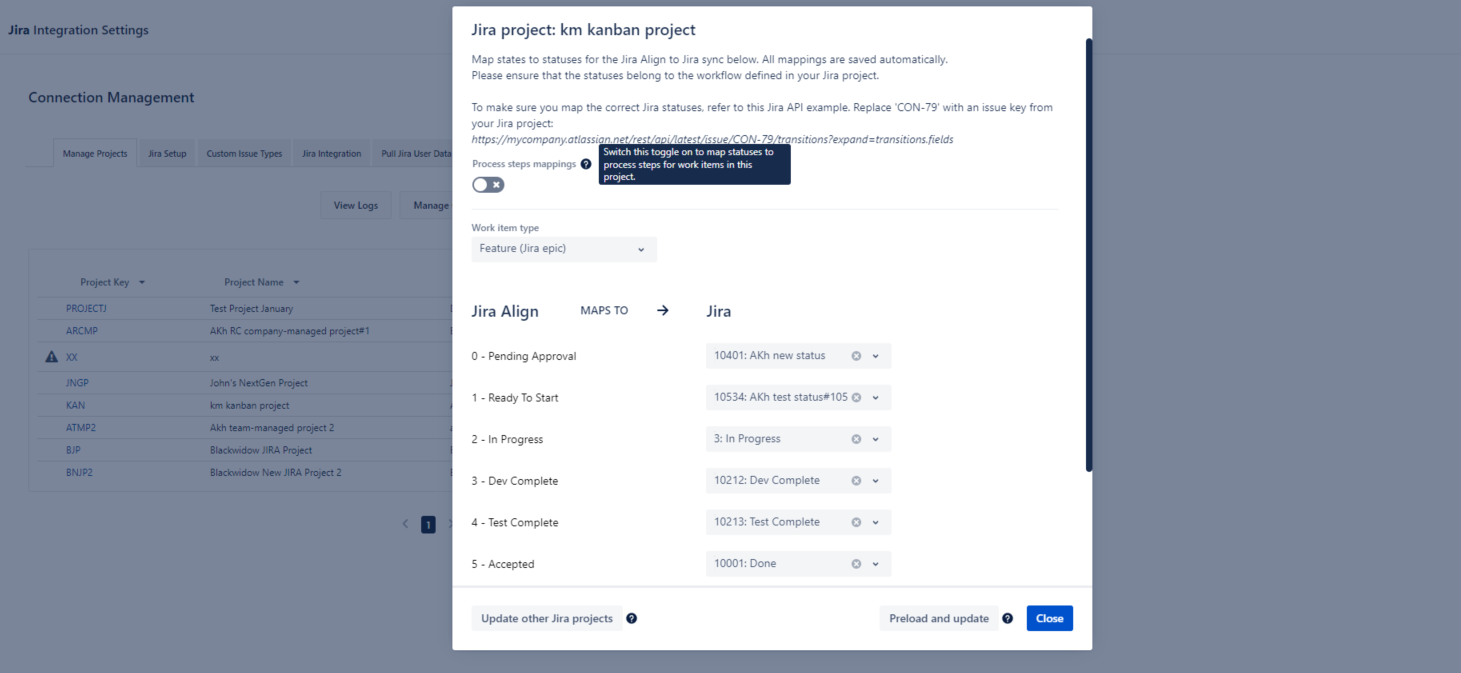Click the MAPS TO arrow icon
The height and width of the screenshot is (673, 1461).
(662, 311)
